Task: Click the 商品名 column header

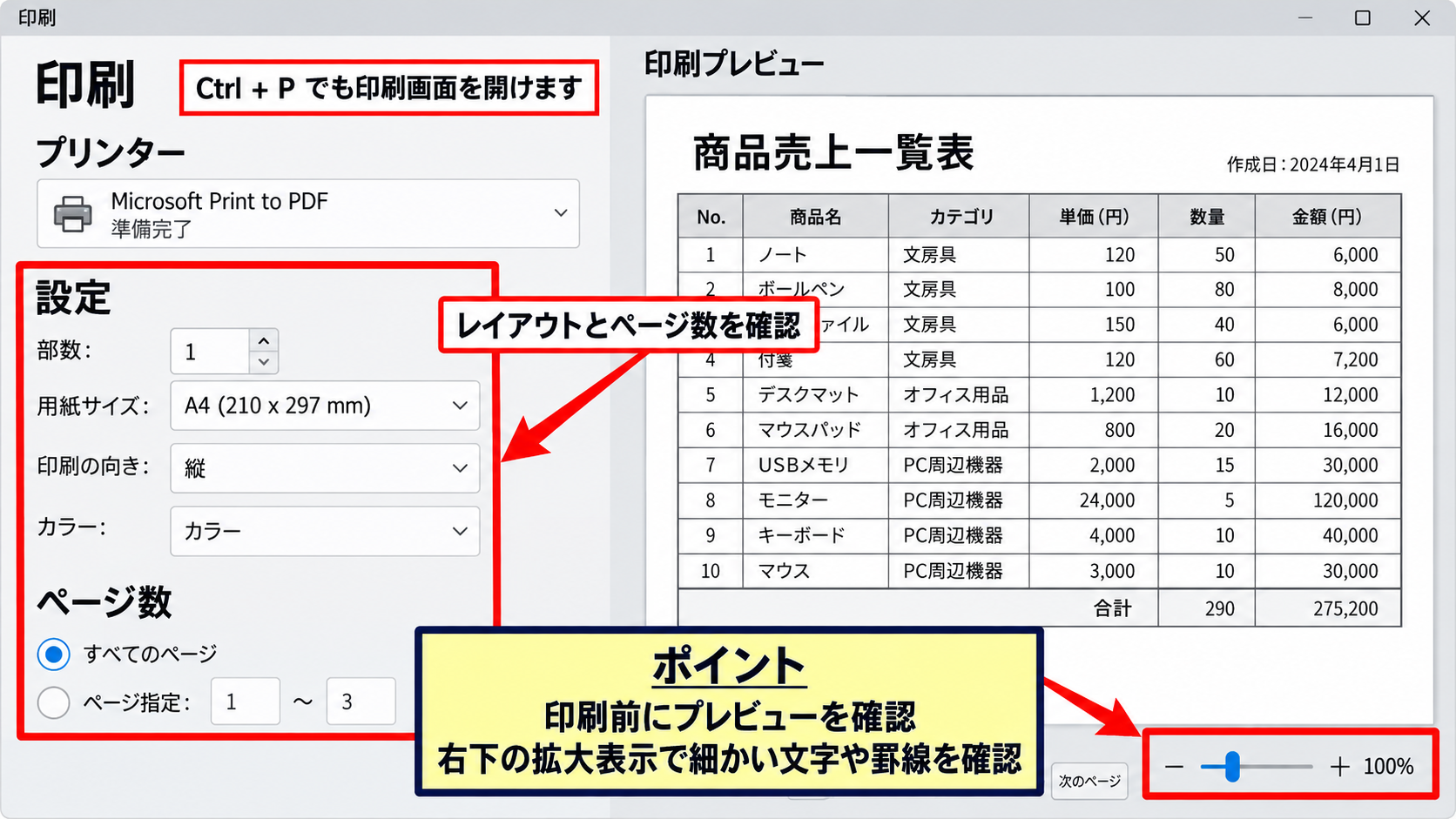Action: [x=816, y=217]
